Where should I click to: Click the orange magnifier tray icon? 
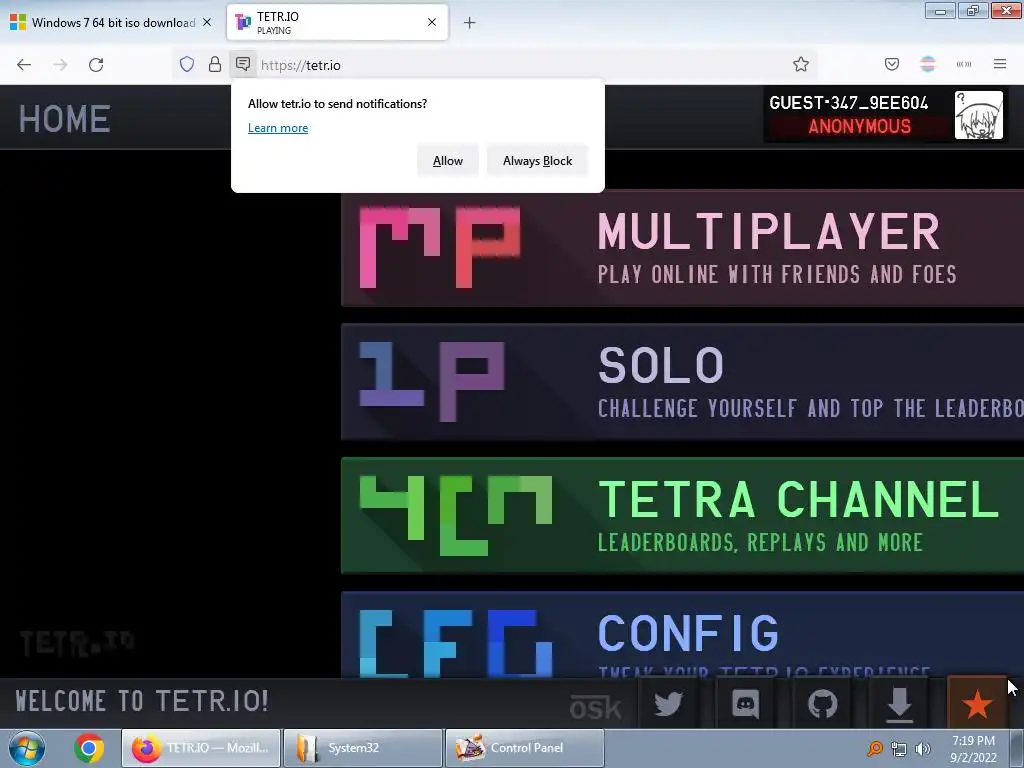tap(875, 749)
